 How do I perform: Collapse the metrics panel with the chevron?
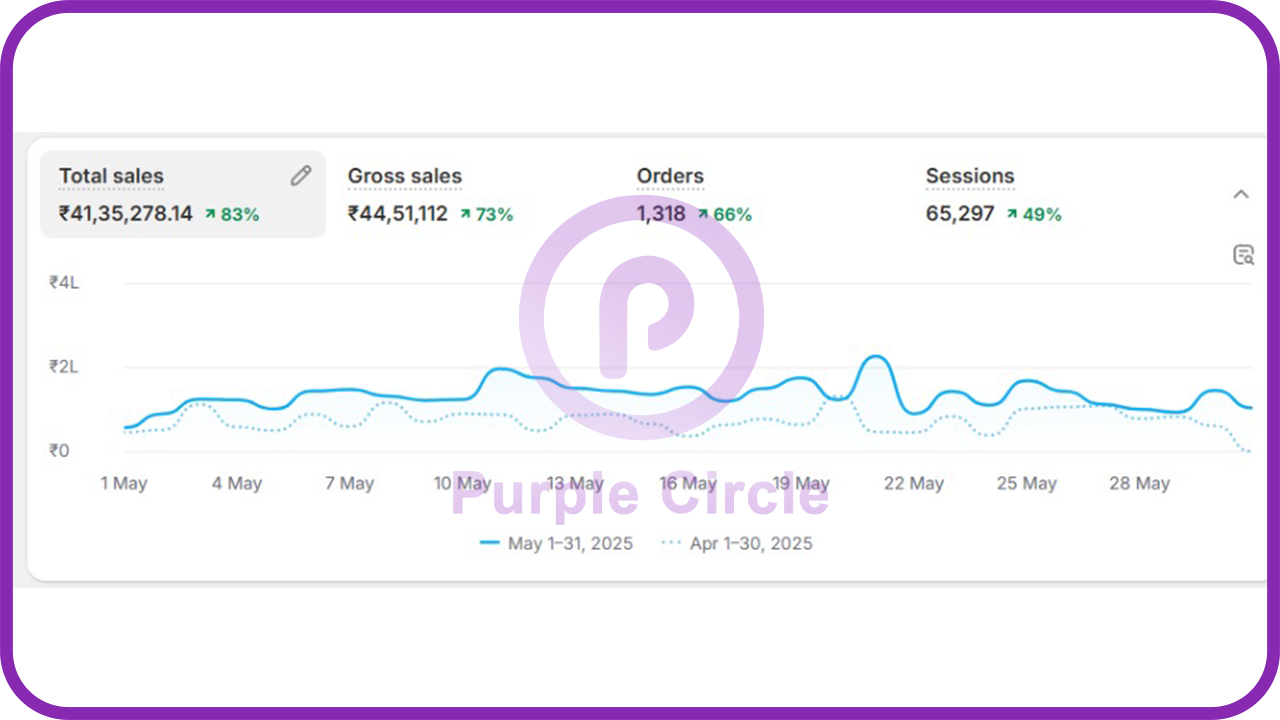pyautogui.click(x=1241, y=194)
